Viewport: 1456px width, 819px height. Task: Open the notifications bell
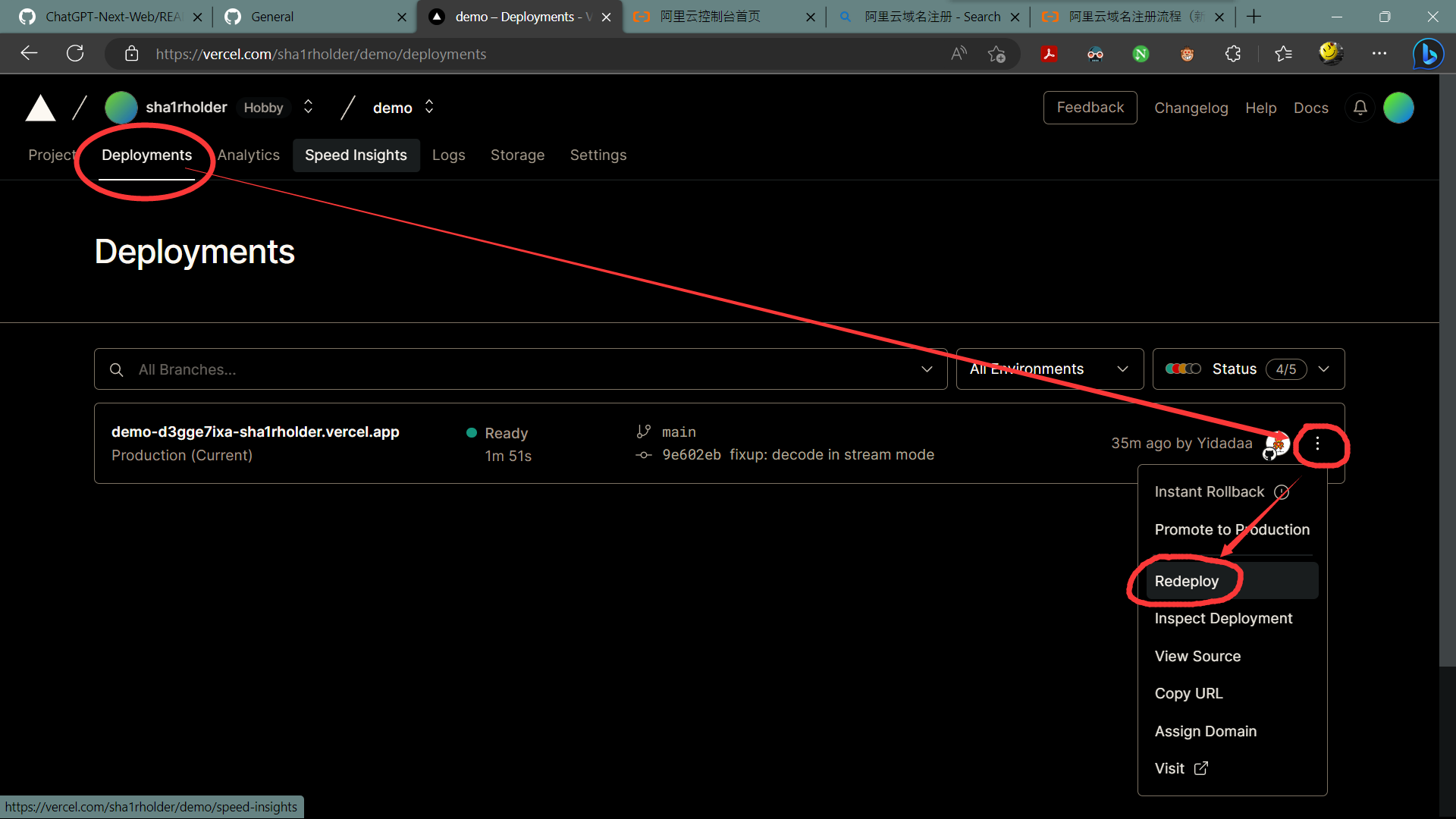click(x=1360, y=108)
